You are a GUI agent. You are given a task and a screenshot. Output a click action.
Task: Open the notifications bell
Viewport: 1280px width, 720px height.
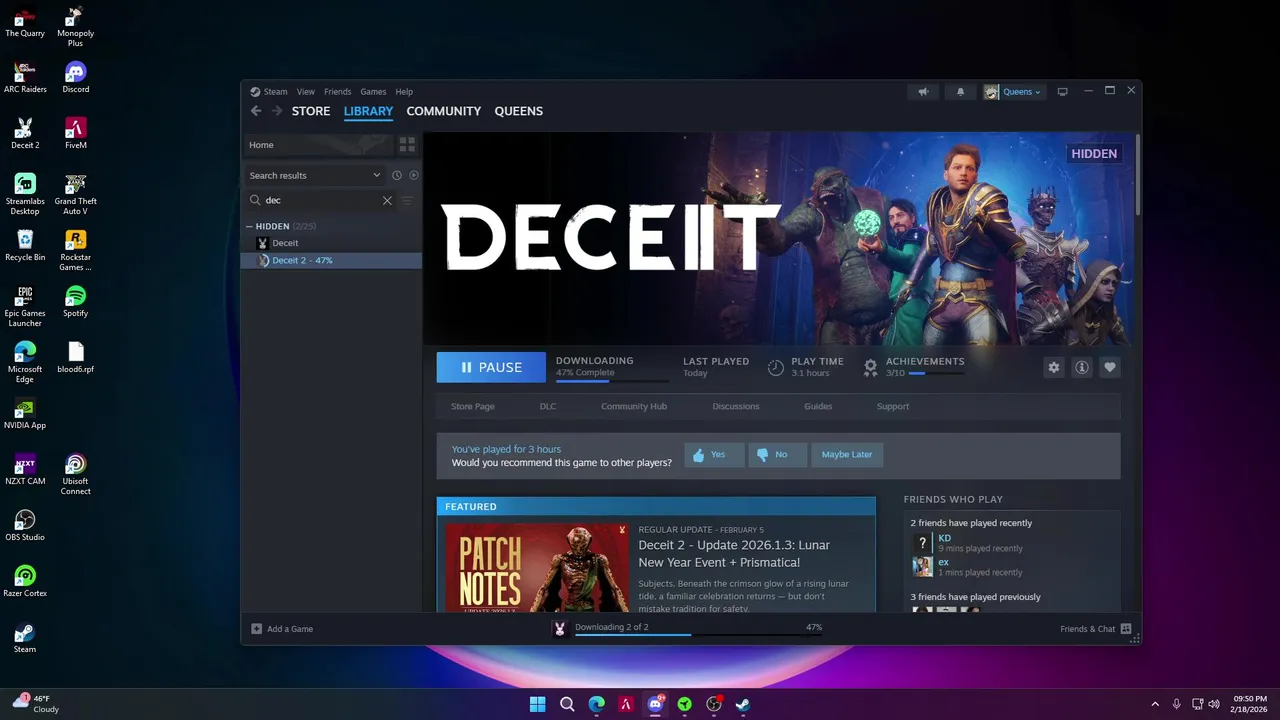pyautogui.click(x=960, y=92)
